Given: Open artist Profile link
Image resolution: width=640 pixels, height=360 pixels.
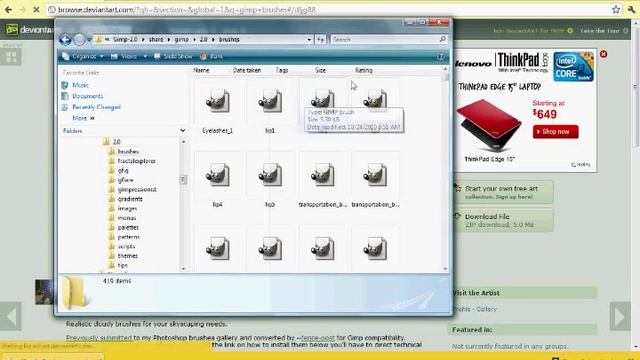Looking at the screenshot, I should pyautogui.click(x=462, y=309).
